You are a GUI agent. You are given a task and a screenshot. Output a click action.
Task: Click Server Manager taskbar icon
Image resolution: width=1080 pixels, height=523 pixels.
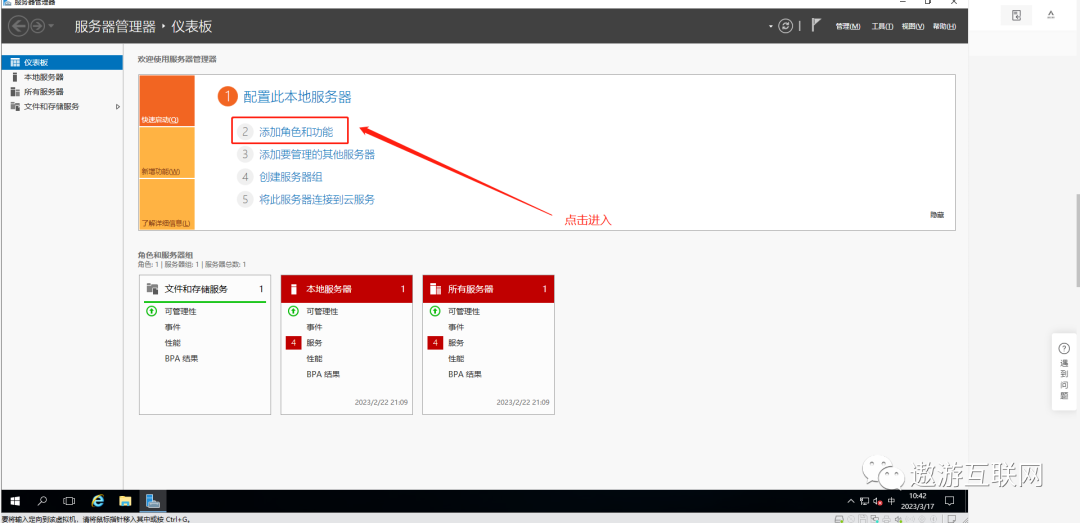(x=152, y=501)
